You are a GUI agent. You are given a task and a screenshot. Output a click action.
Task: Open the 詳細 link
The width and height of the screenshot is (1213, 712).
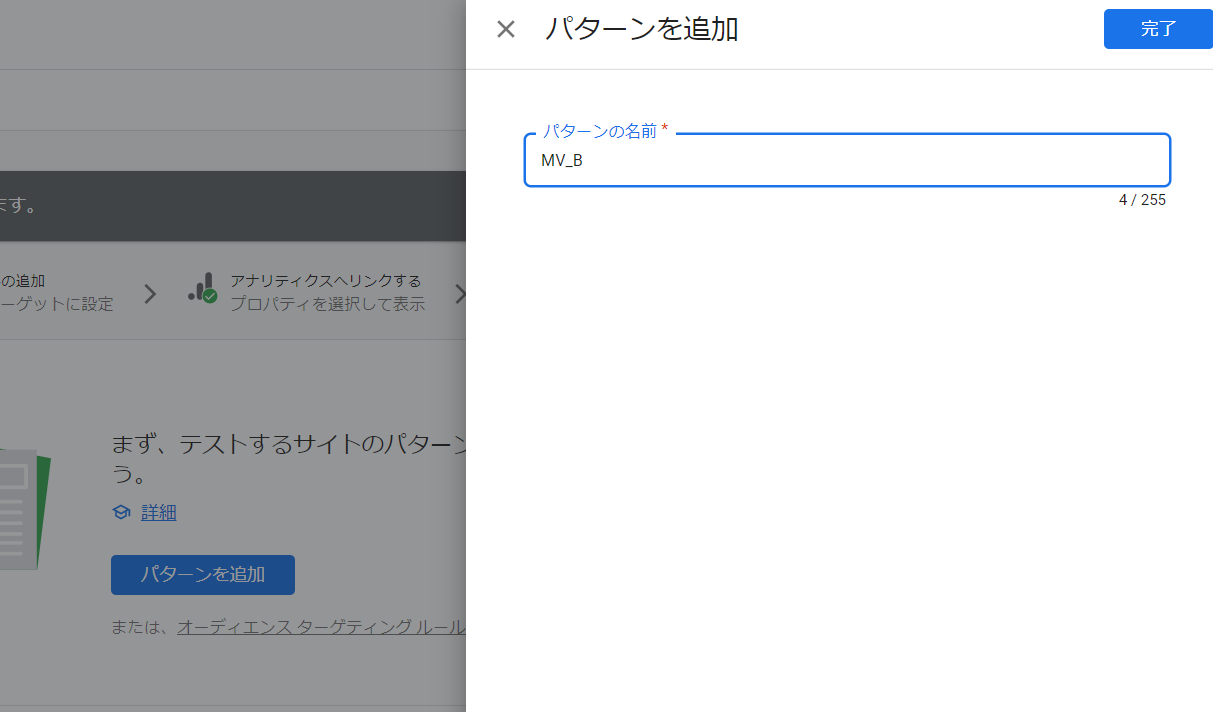[x=157, y=512]
